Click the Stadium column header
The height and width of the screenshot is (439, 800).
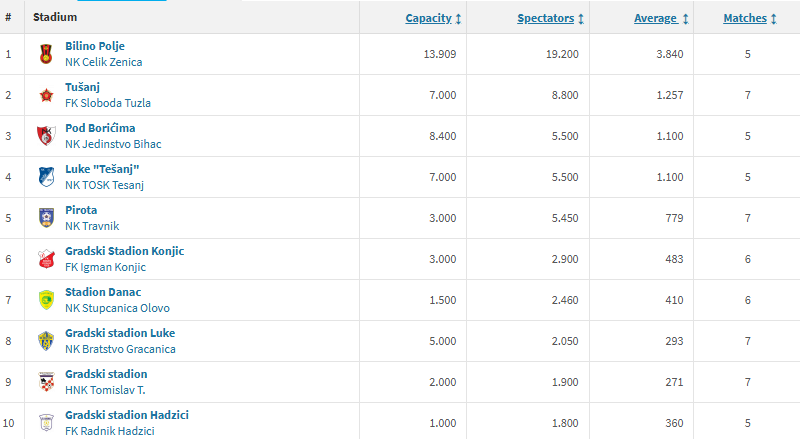pos(55,18)
